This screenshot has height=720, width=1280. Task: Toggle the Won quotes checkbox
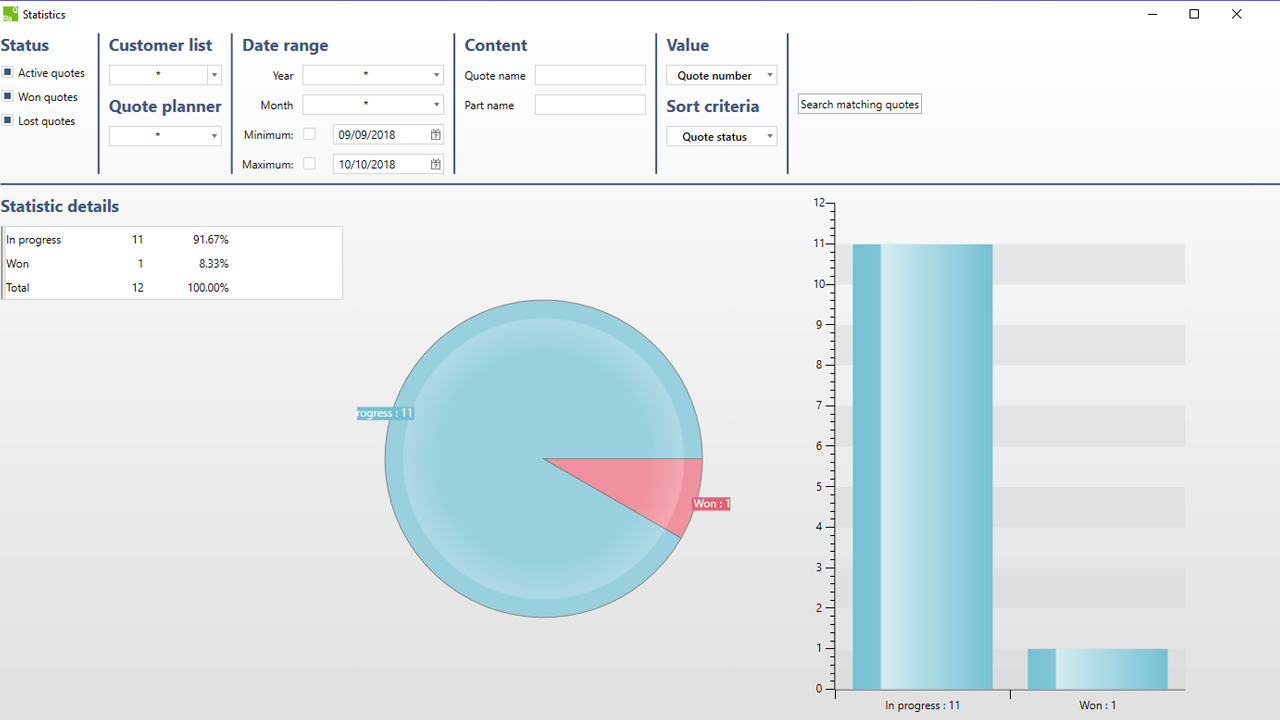click(7, 97)
